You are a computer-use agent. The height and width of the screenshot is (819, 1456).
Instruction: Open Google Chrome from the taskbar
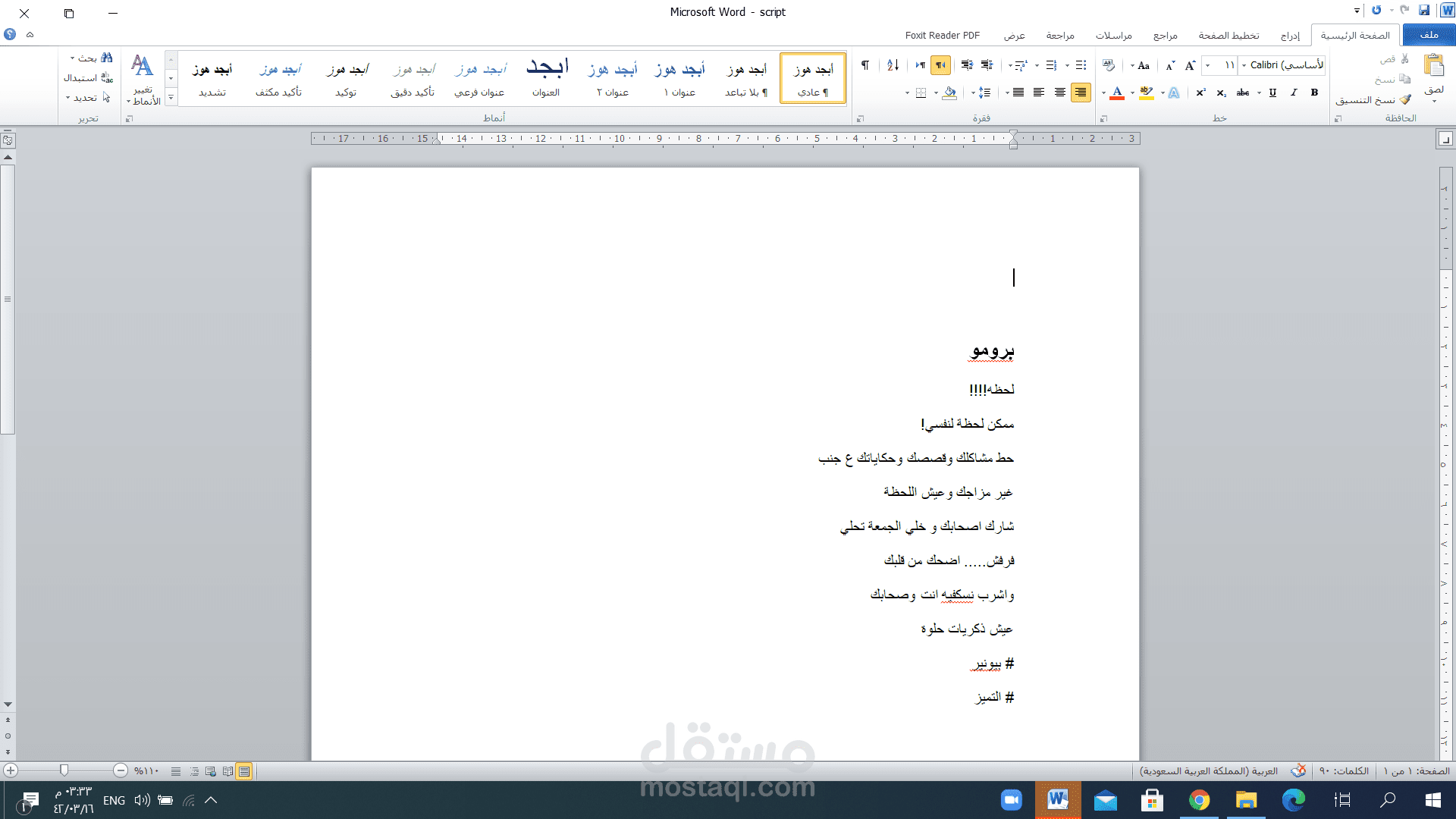[x=1199, y=800]
